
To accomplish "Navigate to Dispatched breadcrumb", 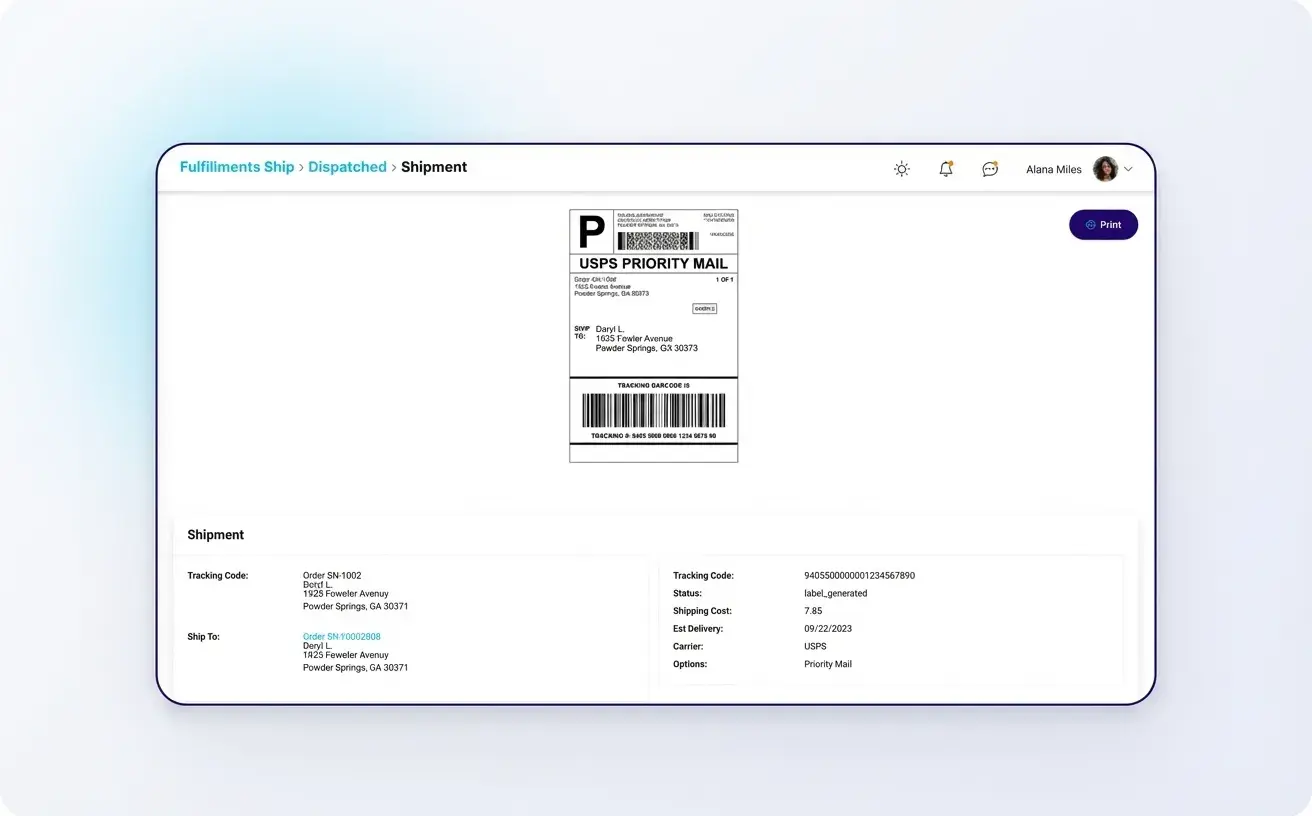I will pyautogui.click(x=347, y=167).
